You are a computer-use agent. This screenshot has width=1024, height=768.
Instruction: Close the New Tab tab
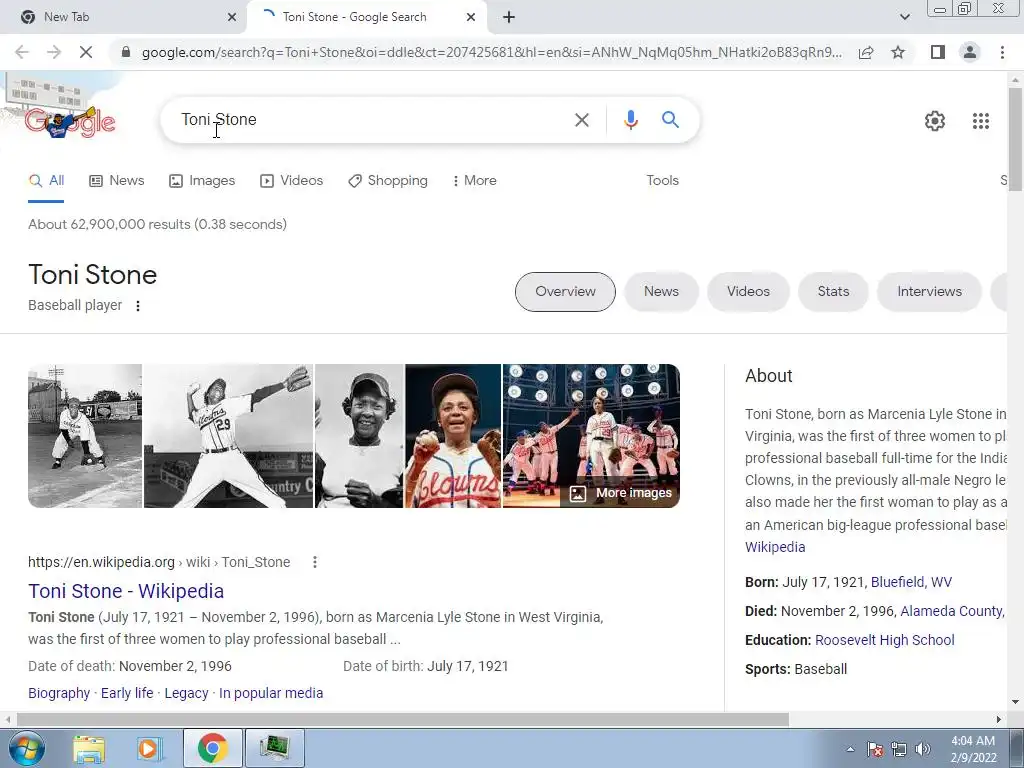click(231, 18)
